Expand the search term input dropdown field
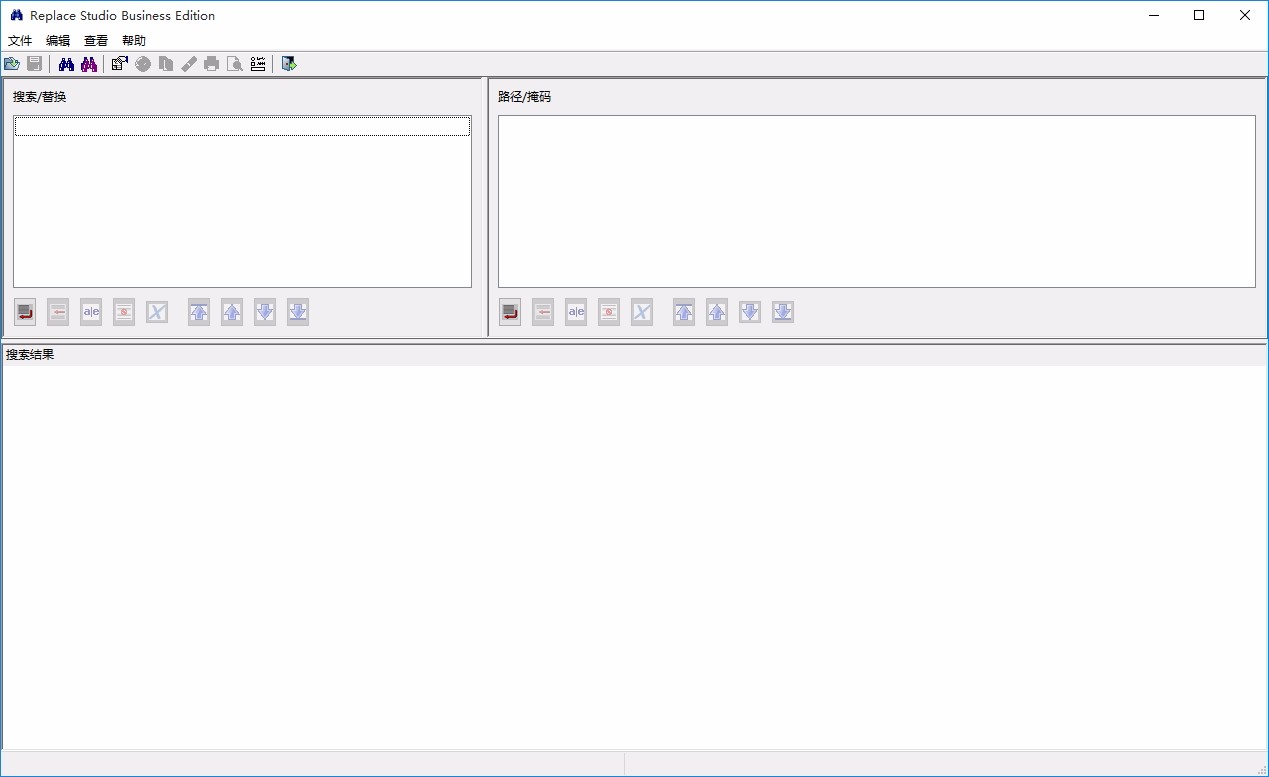This screenshot has height=777, width=1269. click(x=241, y=125)
